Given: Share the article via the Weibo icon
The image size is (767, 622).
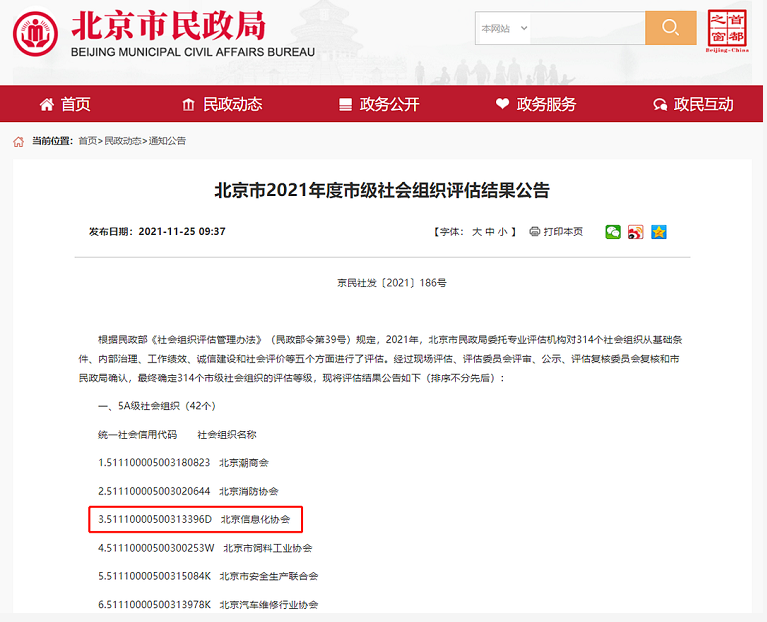Looking at the screenshot, I should point(635,232).
